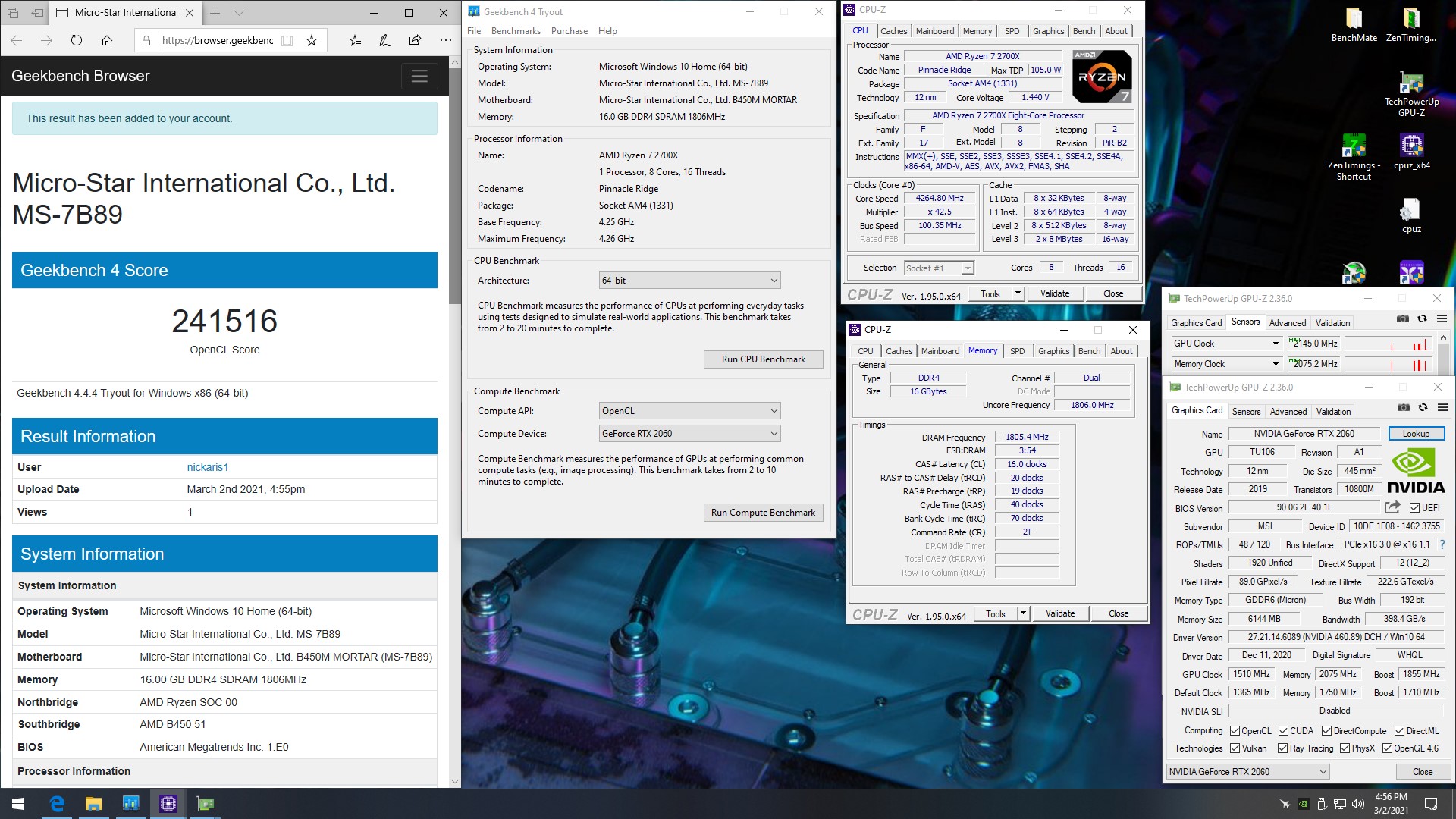The width and height of the screenshot is (1456, 819).
Task: Open Geekbench Browser hamburger navigation menu
Action: [x=419, y=76]
